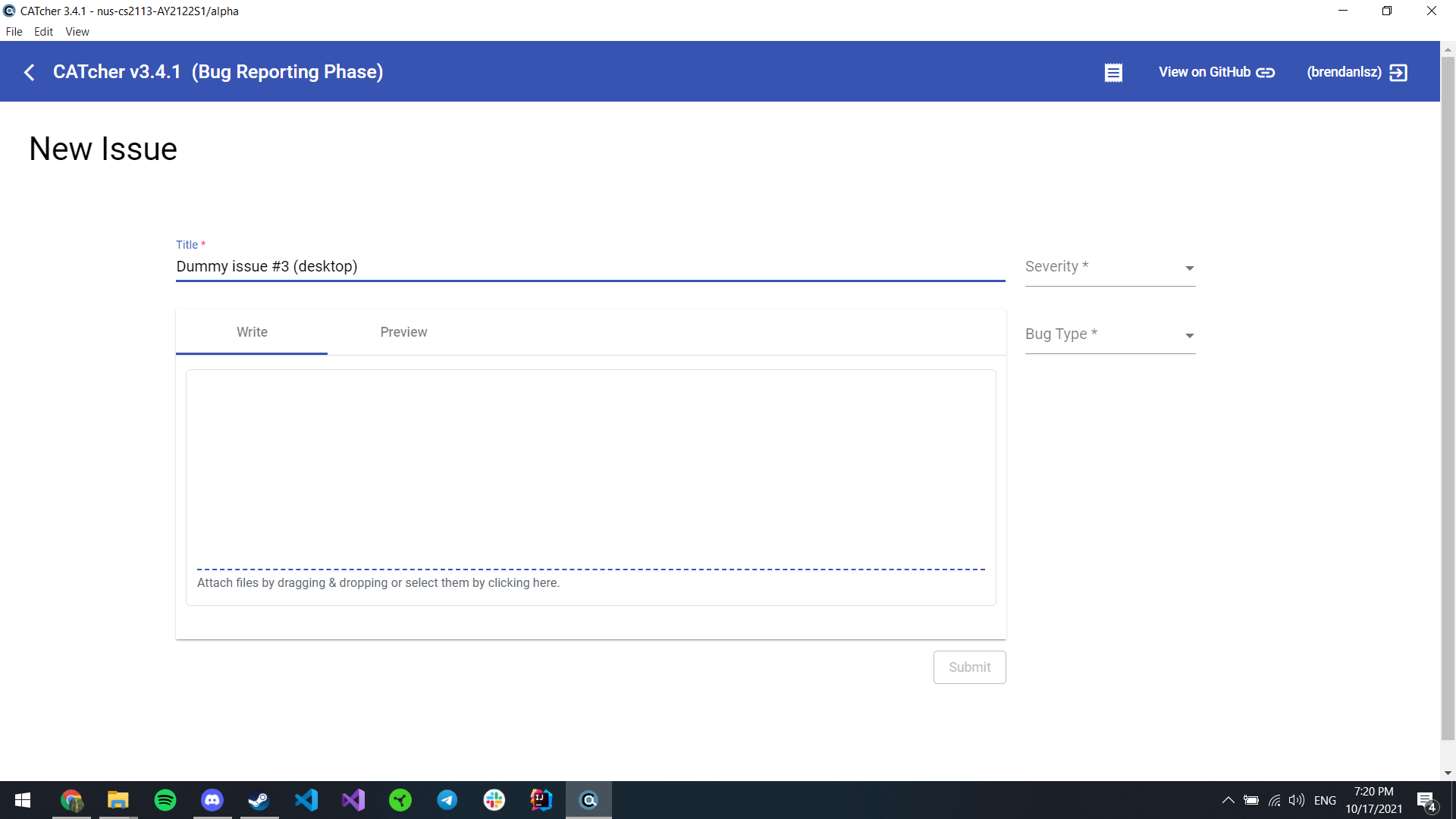Click the attach files text area
Viewport: 1456px width, 819px height.
pos(378,583)
